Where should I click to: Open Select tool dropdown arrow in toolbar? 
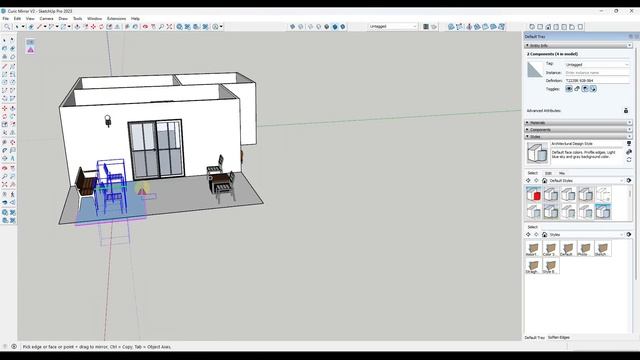[23, 27]
